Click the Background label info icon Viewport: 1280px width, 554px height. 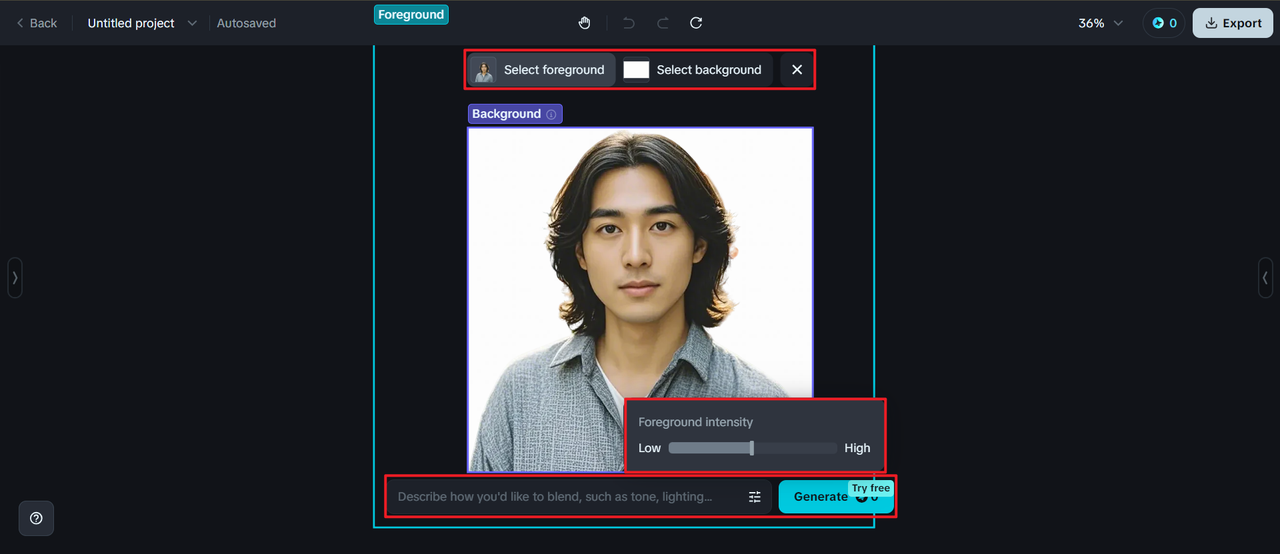[551, 114]
